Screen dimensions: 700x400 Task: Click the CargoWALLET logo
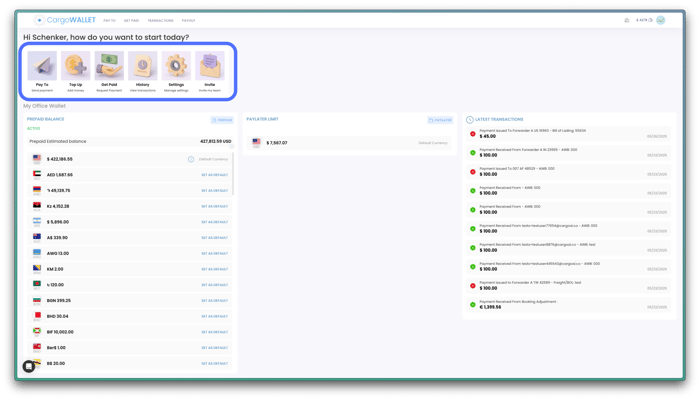[x=65, y=20]
